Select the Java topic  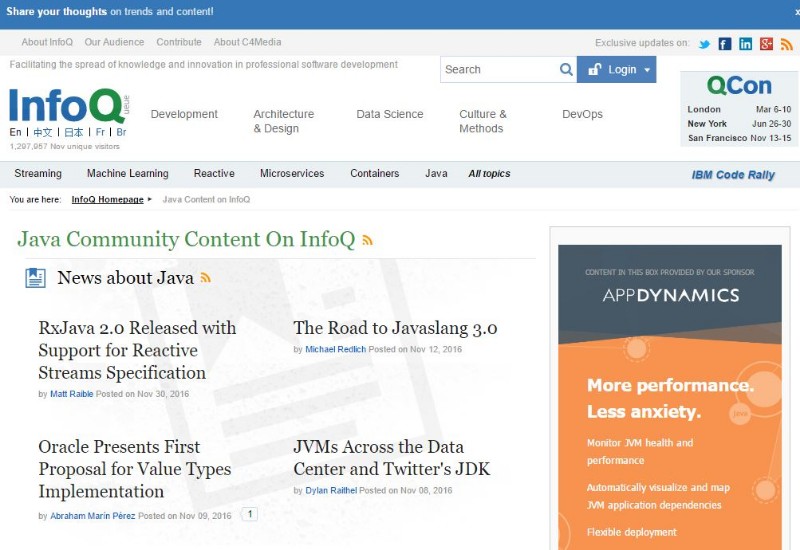pyautogui.click(x=436, y=173)
